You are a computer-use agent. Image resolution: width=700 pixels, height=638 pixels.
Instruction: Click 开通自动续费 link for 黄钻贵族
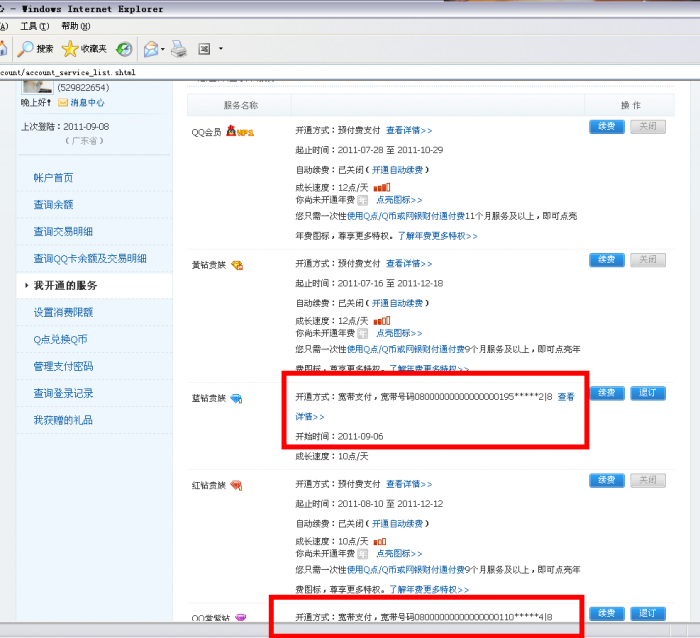(x=397, y=303)
